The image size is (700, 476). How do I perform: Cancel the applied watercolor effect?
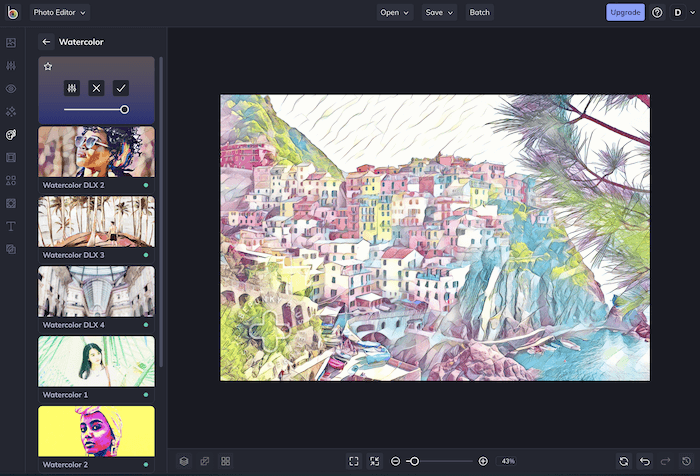(96, 88)
